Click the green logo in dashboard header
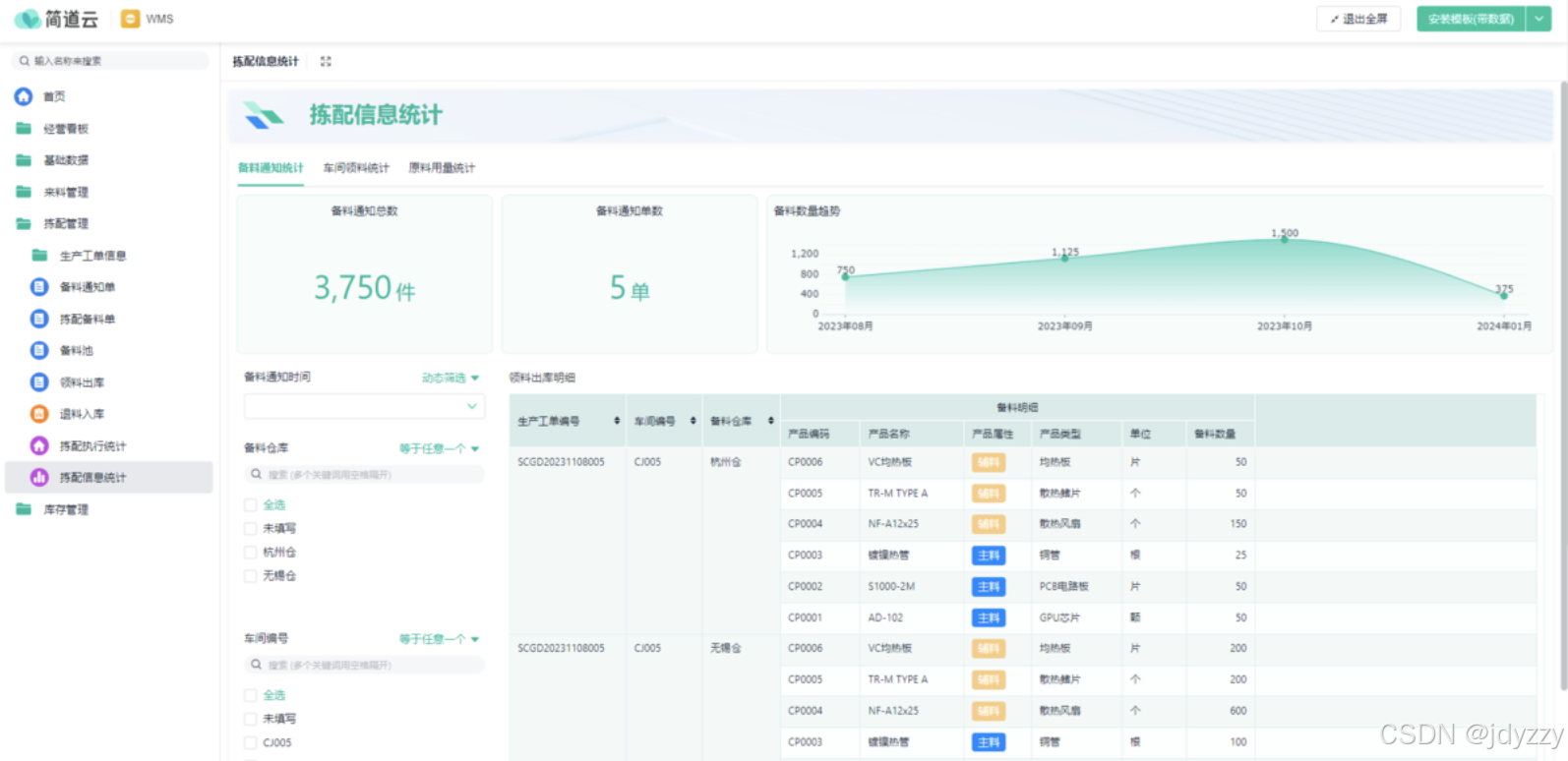 coord(263,115)
